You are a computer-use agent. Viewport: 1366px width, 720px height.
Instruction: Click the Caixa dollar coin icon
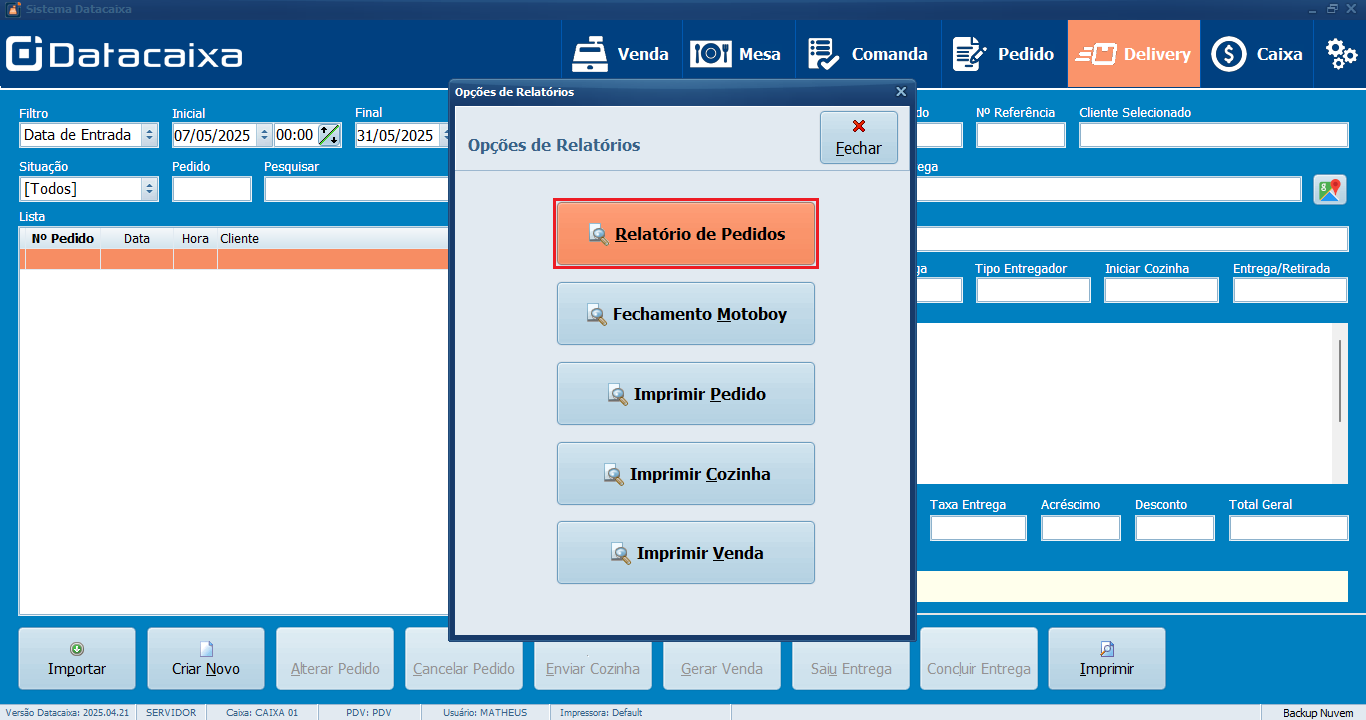(1229, 54)
